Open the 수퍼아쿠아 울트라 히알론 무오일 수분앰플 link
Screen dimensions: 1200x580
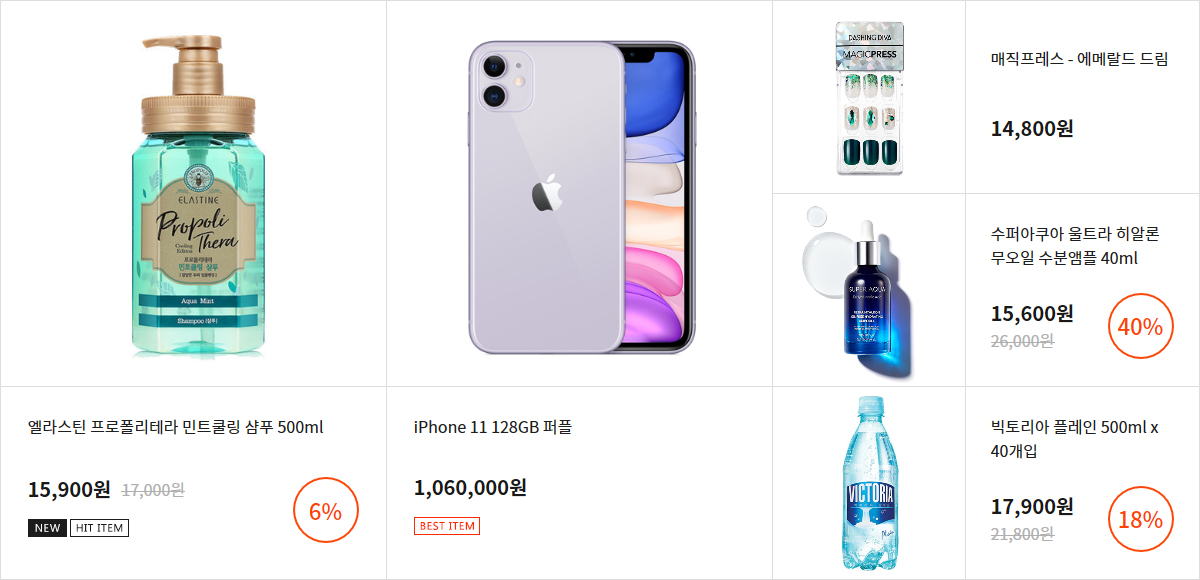point(1074,246)
